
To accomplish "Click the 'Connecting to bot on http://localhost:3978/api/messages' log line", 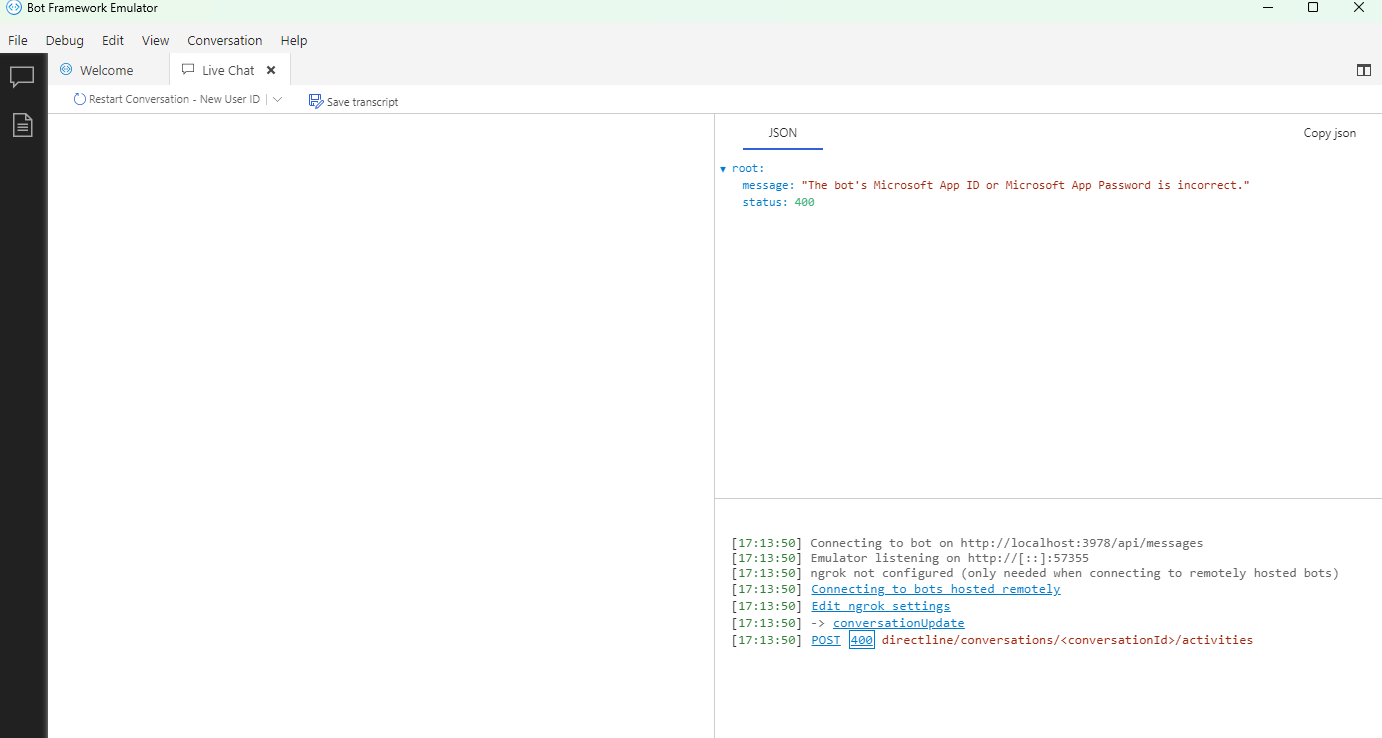I will (1007, 543).
